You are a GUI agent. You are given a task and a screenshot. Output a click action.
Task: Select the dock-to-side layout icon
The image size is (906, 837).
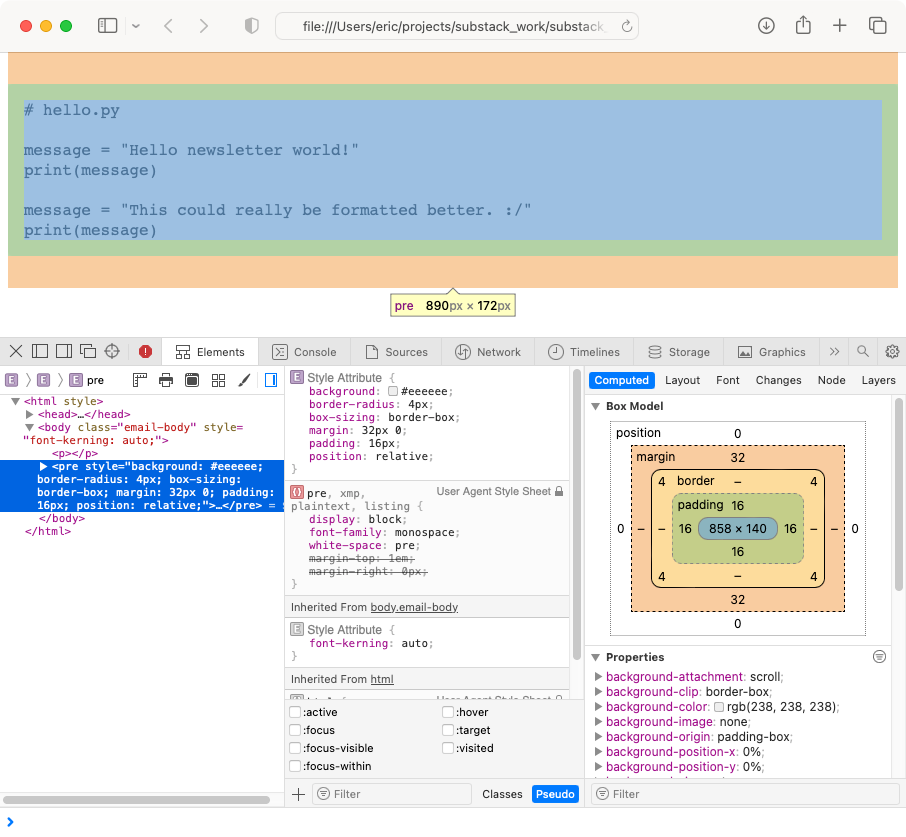[63, 352]
